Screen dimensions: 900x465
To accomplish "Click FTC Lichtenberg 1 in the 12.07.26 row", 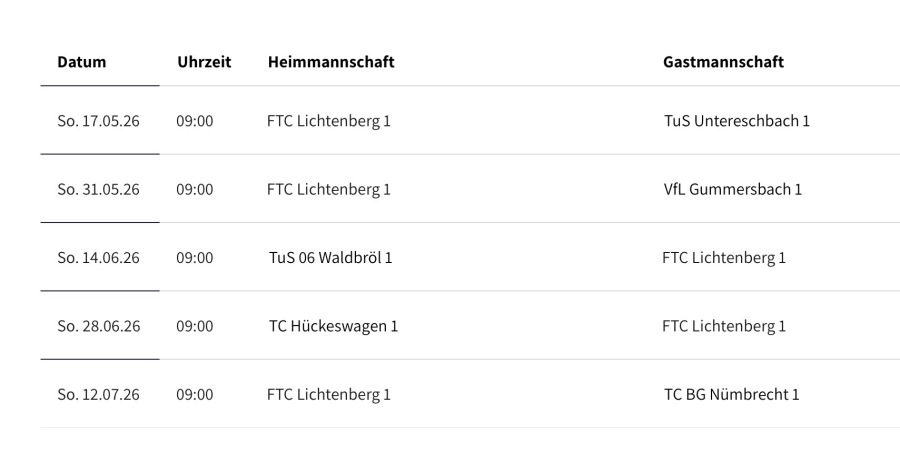I will tap(329, 395).
